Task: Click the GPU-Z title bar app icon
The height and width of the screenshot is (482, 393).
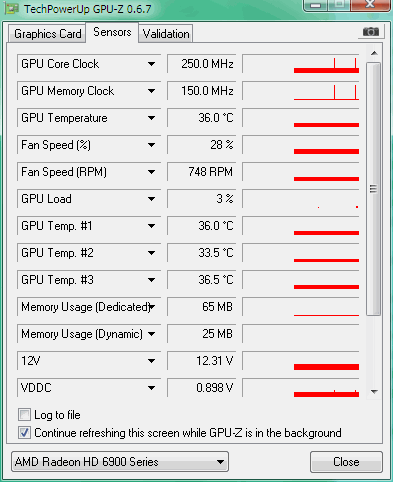Action: click(12, 9)
